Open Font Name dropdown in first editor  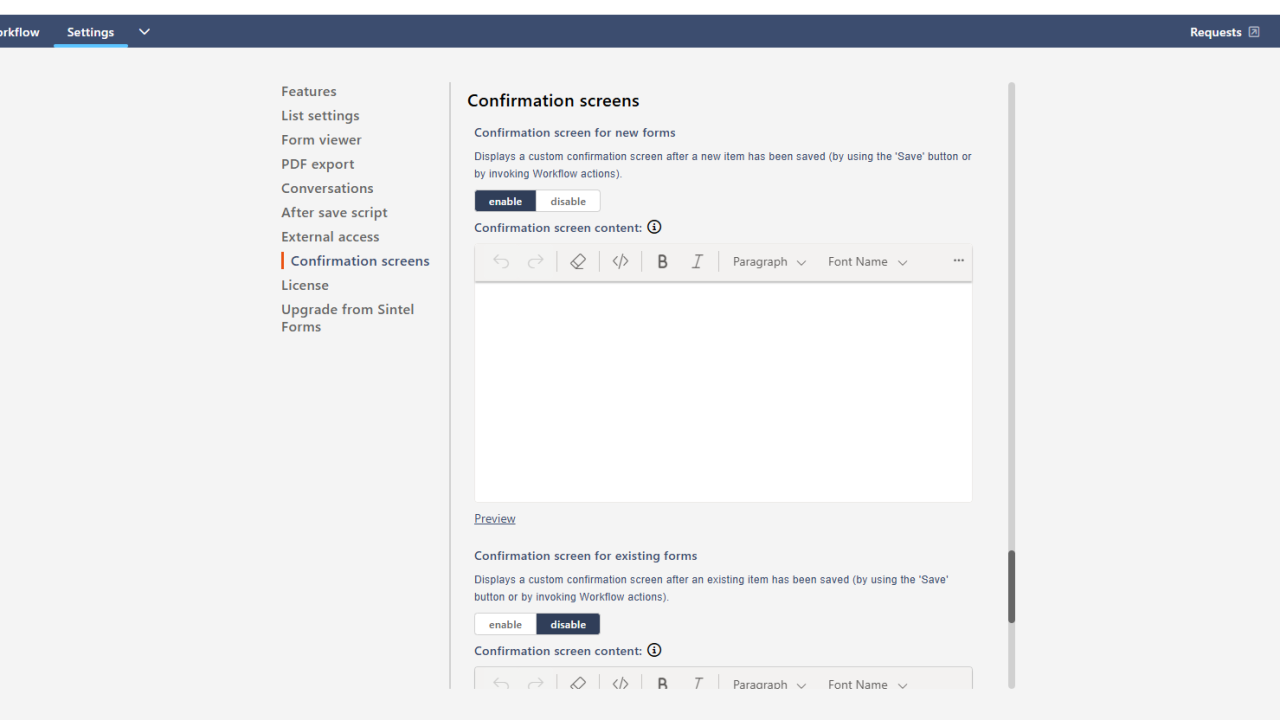(867, 262)
